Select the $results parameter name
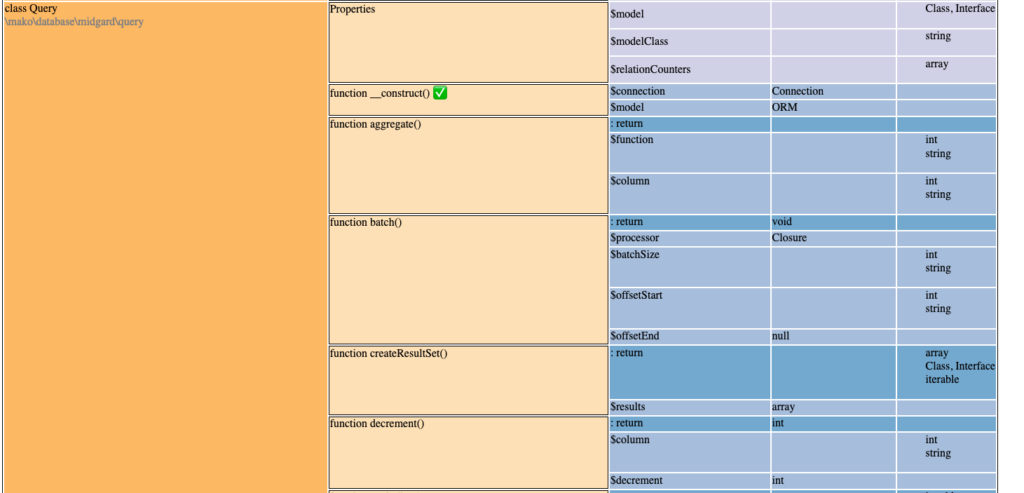Screen dimensions: 1024x493 click(x=630, y=407)
